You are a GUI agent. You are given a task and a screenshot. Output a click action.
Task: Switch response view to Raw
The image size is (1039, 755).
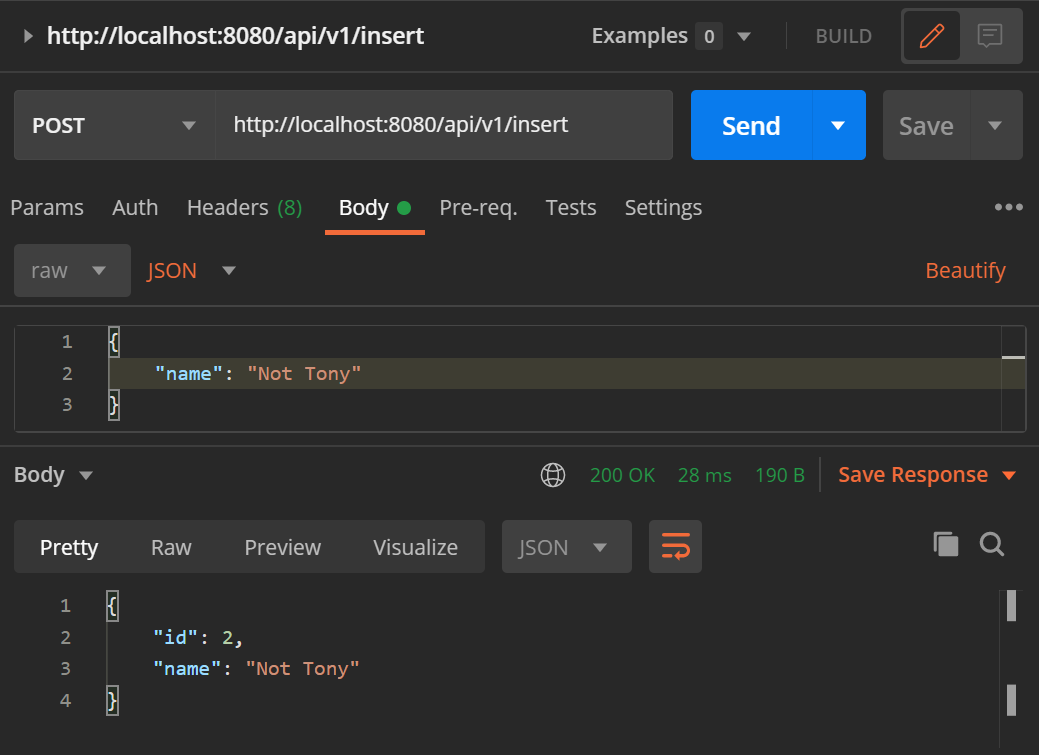(170, 547)
